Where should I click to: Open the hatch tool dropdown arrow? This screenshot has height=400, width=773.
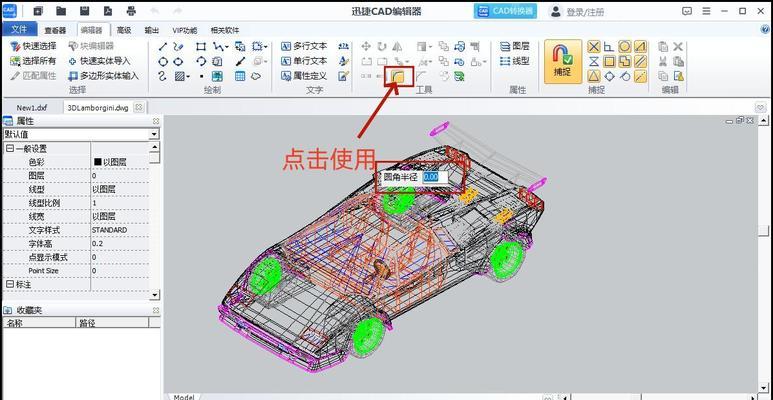click(188, 77)
